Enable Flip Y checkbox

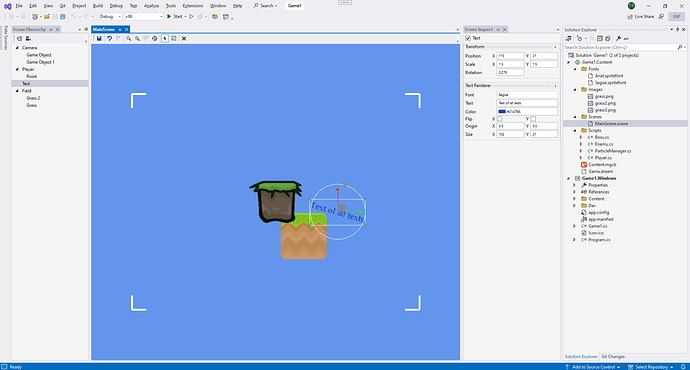[x=533, y=119]
